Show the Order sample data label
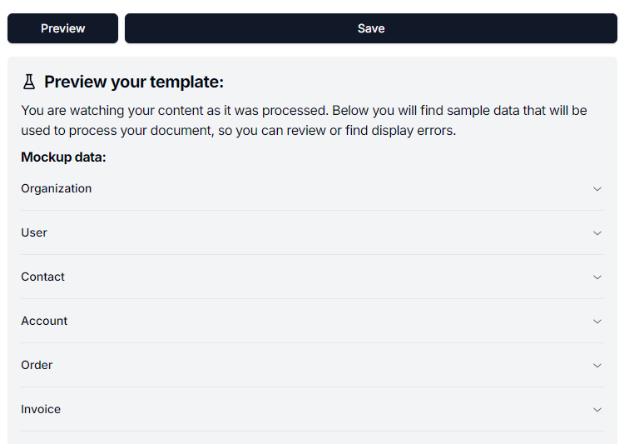 [x=37, y=365]
